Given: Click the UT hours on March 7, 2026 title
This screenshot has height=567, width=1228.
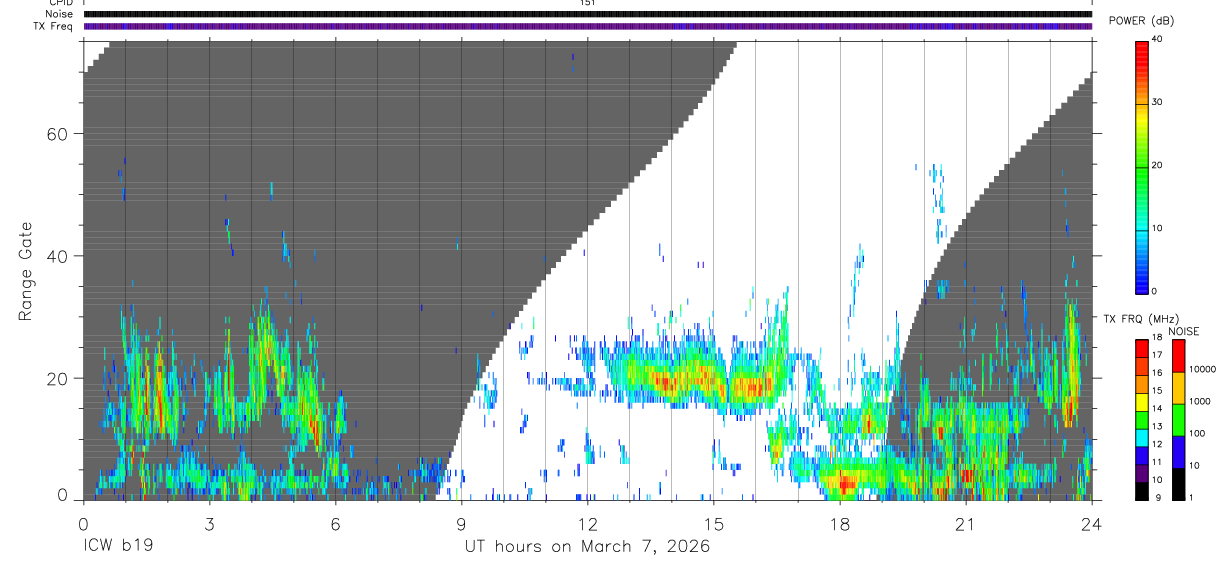Looking at the screenshot, I should point(587,546).
